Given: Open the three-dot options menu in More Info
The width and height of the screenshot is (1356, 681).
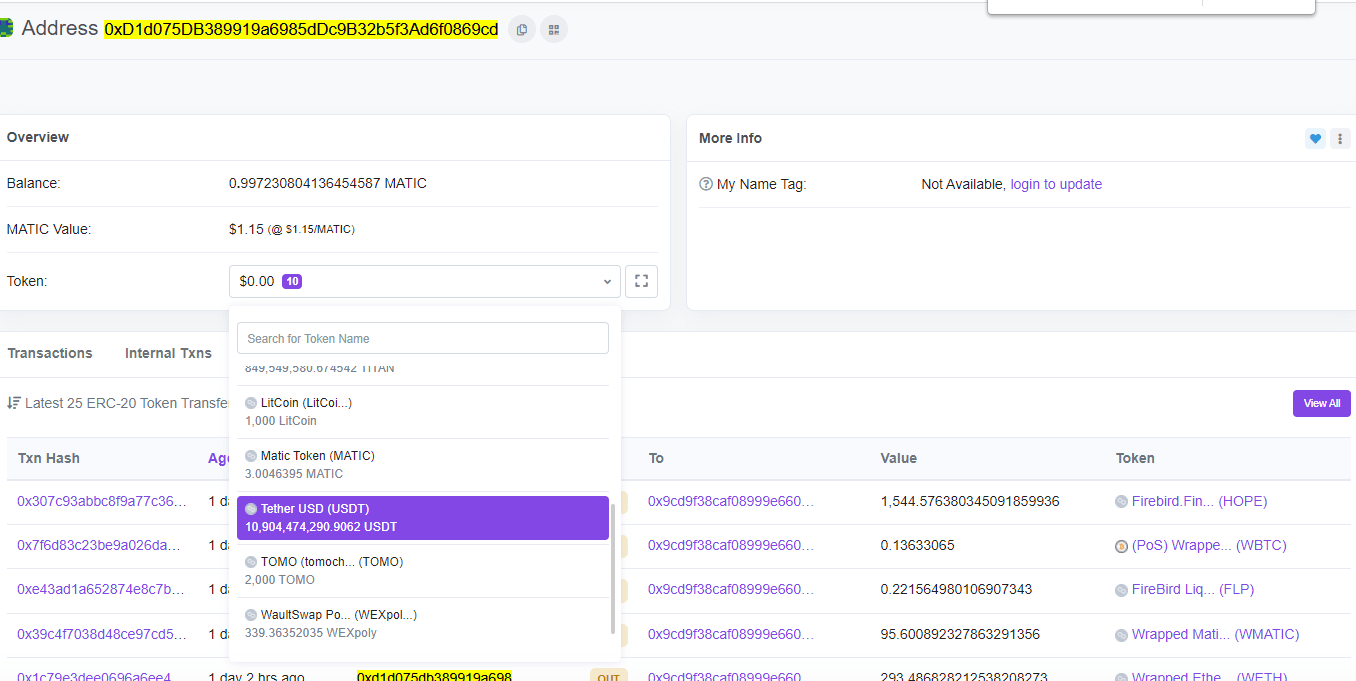Looking at the screenshot, I should [1340, 139].
